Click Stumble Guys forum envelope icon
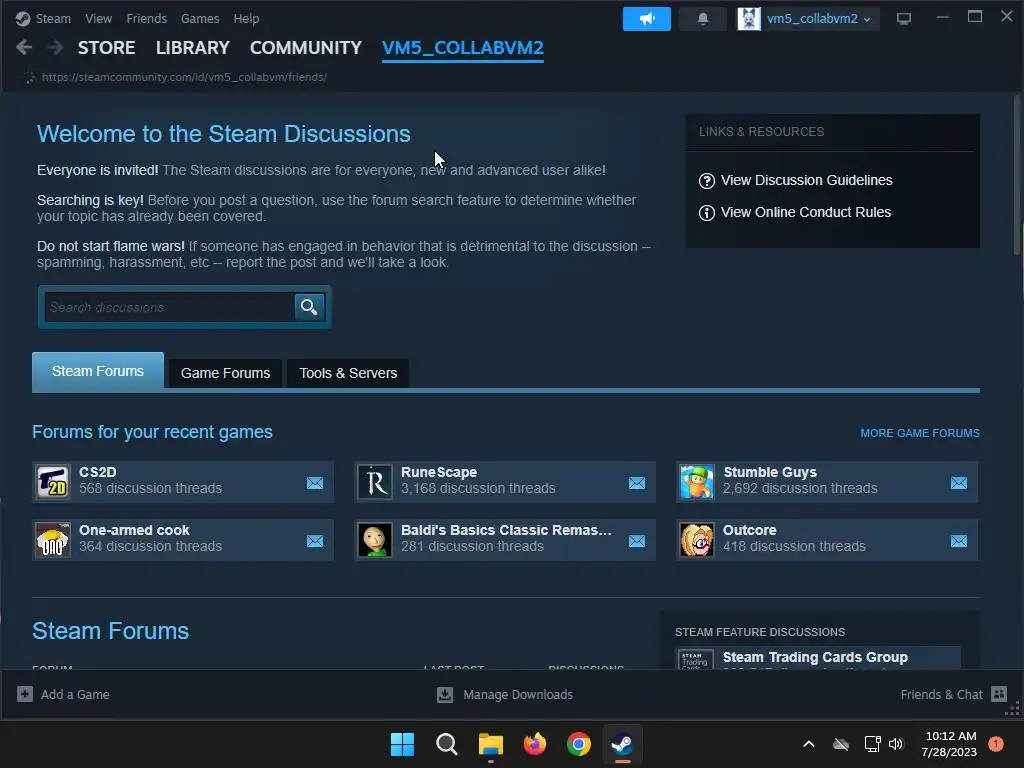The width and height of the screenshot is (1024, 768). tap(959, 483)
